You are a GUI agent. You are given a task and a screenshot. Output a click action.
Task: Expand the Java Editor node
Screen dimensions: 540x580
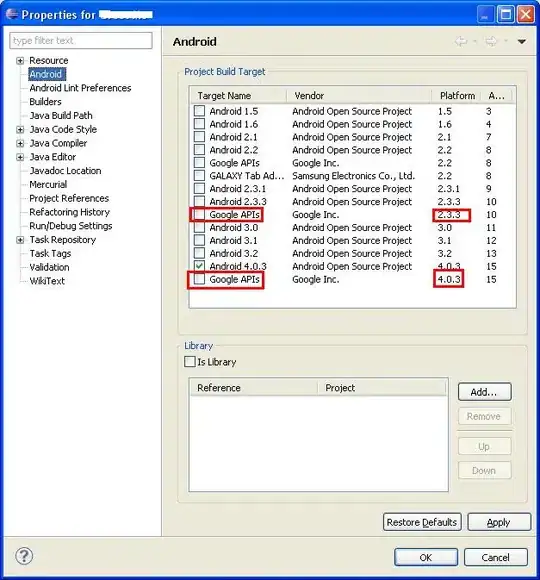(x=20, y=157)
